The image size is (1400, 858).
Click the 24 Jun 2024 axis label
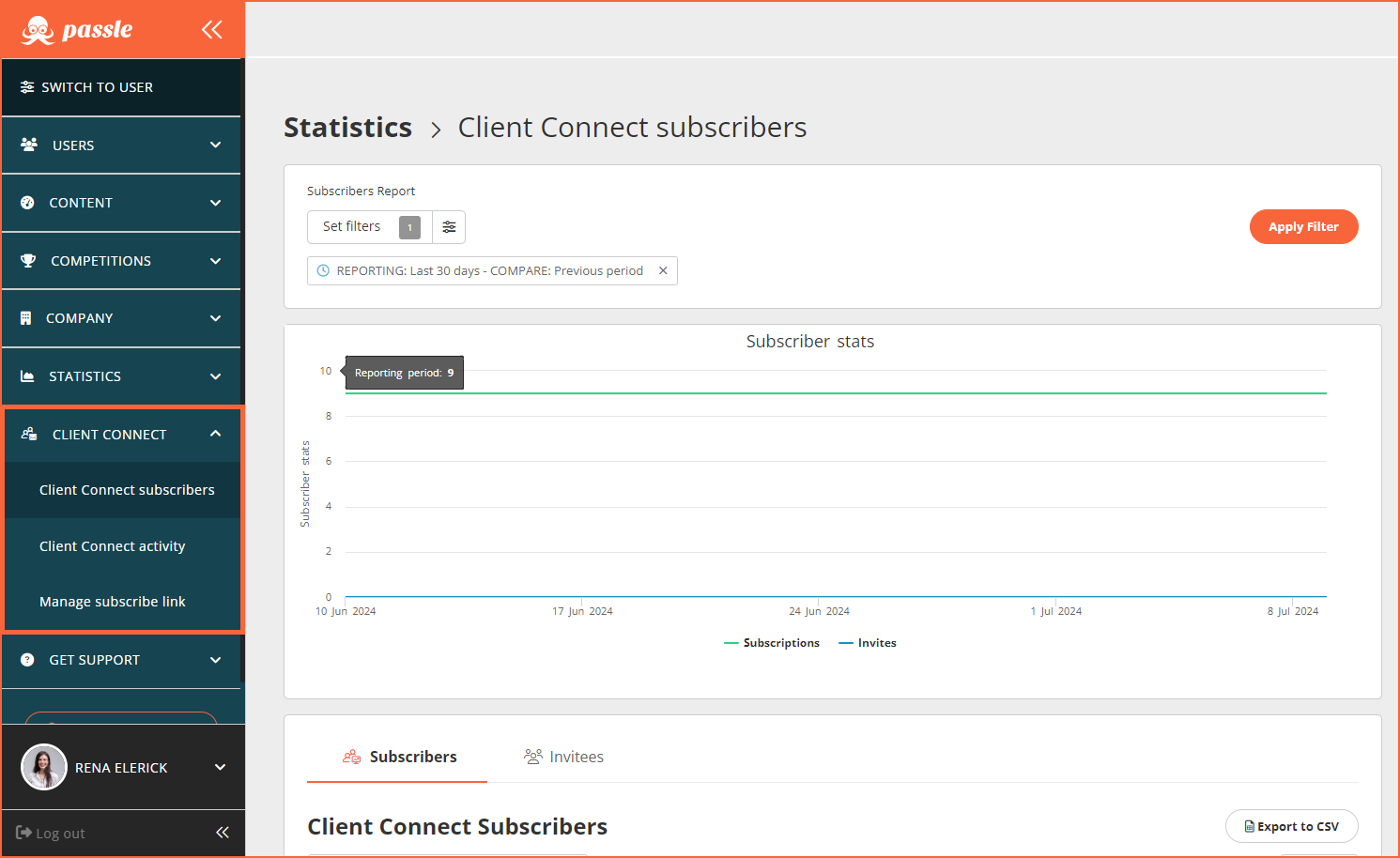click(819, 611)
